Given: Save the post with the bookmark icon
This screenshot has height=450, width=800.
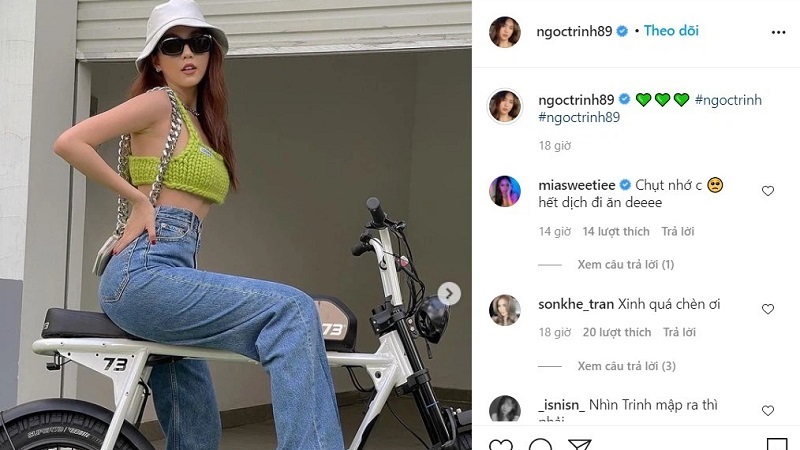Looking at the screenshot, I should [777, 444].
